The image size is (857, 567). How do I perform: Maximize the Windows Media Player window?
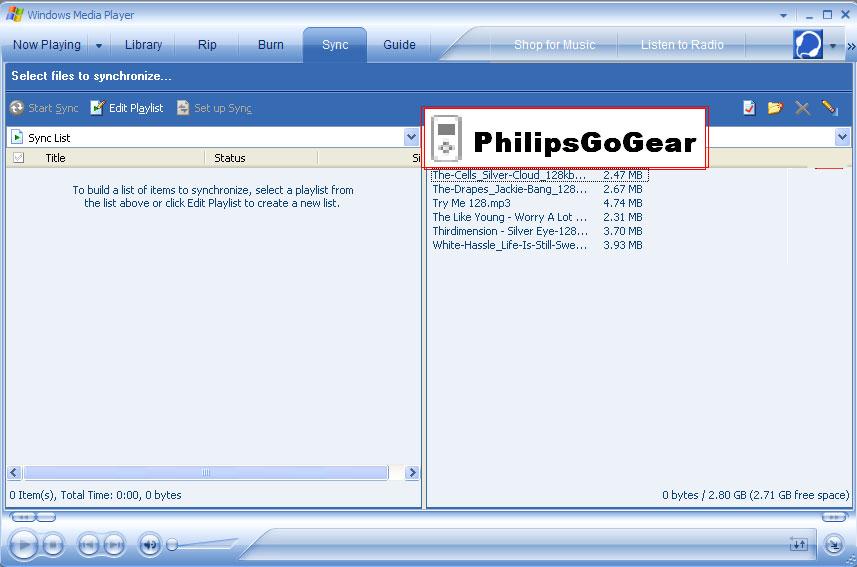click(827, 15)
